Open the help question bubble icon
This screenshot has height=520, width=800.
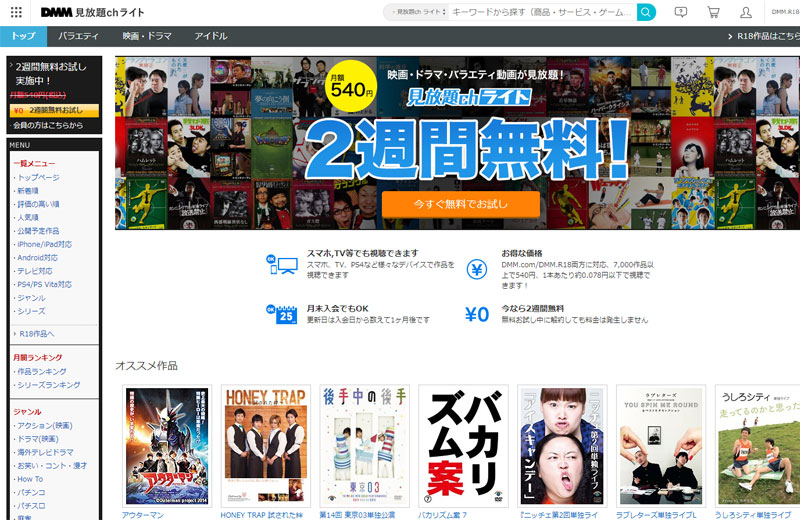point(681,12)
